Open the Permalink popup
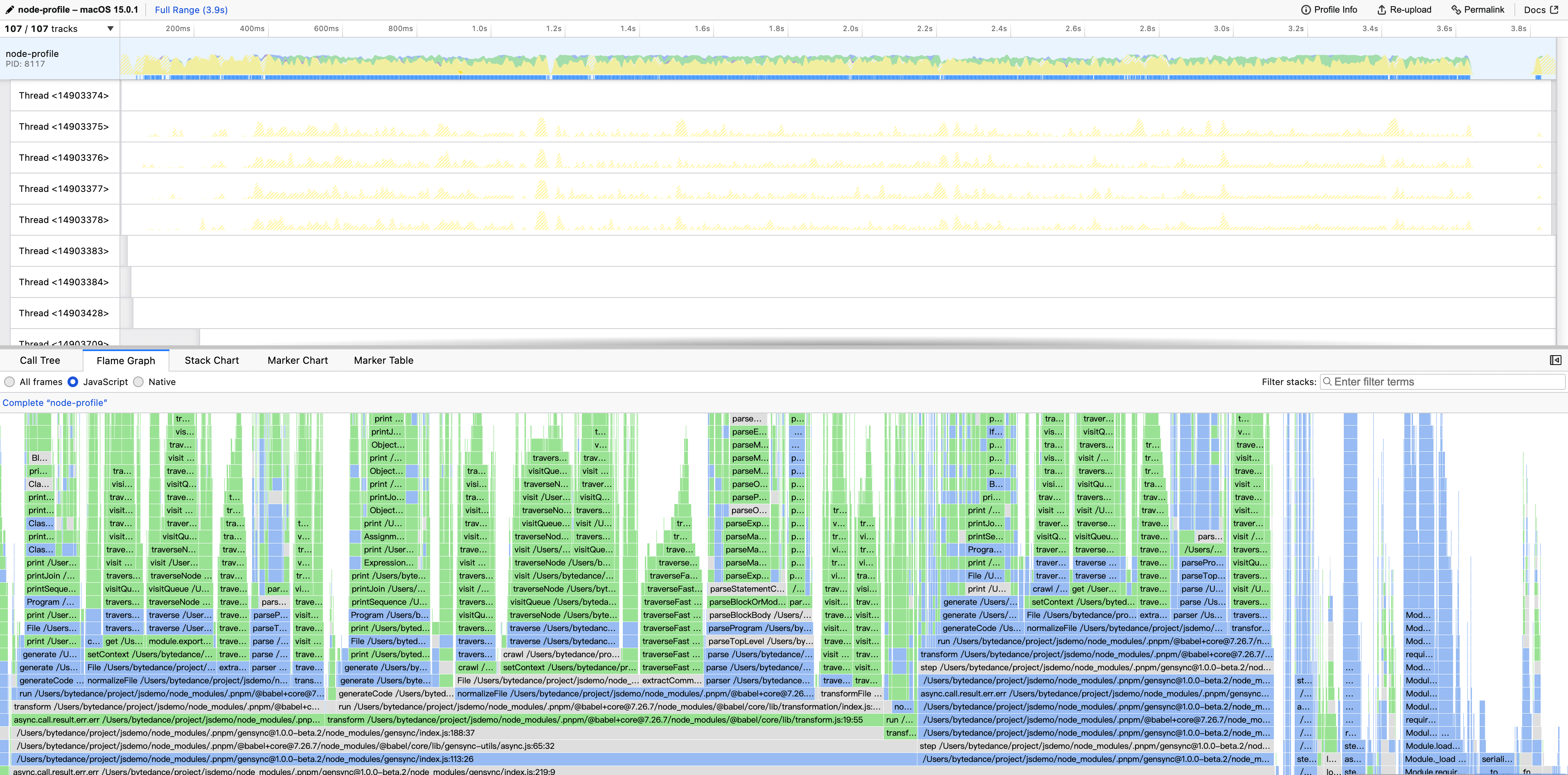1568x775 pixels. (x=1477, y=10)
